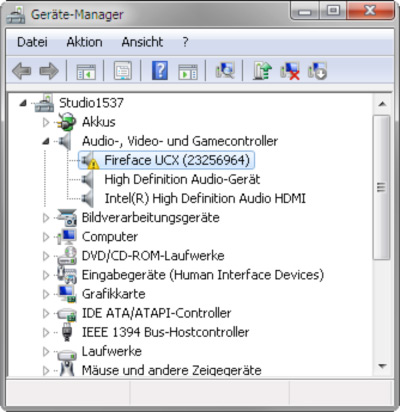Click the Geräte-Manager title bar icon
400x412 pixels.
pyautogui.click(x=16, y=14)
